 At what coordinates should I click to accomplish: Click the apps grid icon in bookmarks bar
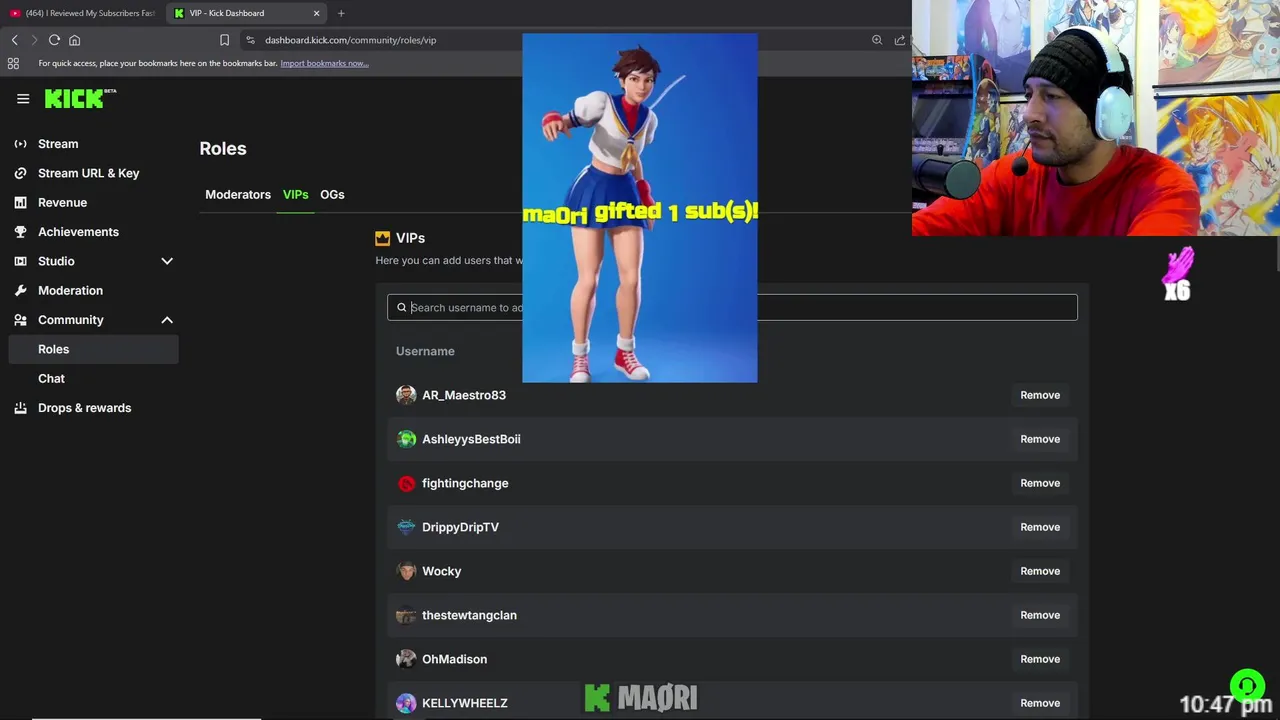(x=13, y=63)
